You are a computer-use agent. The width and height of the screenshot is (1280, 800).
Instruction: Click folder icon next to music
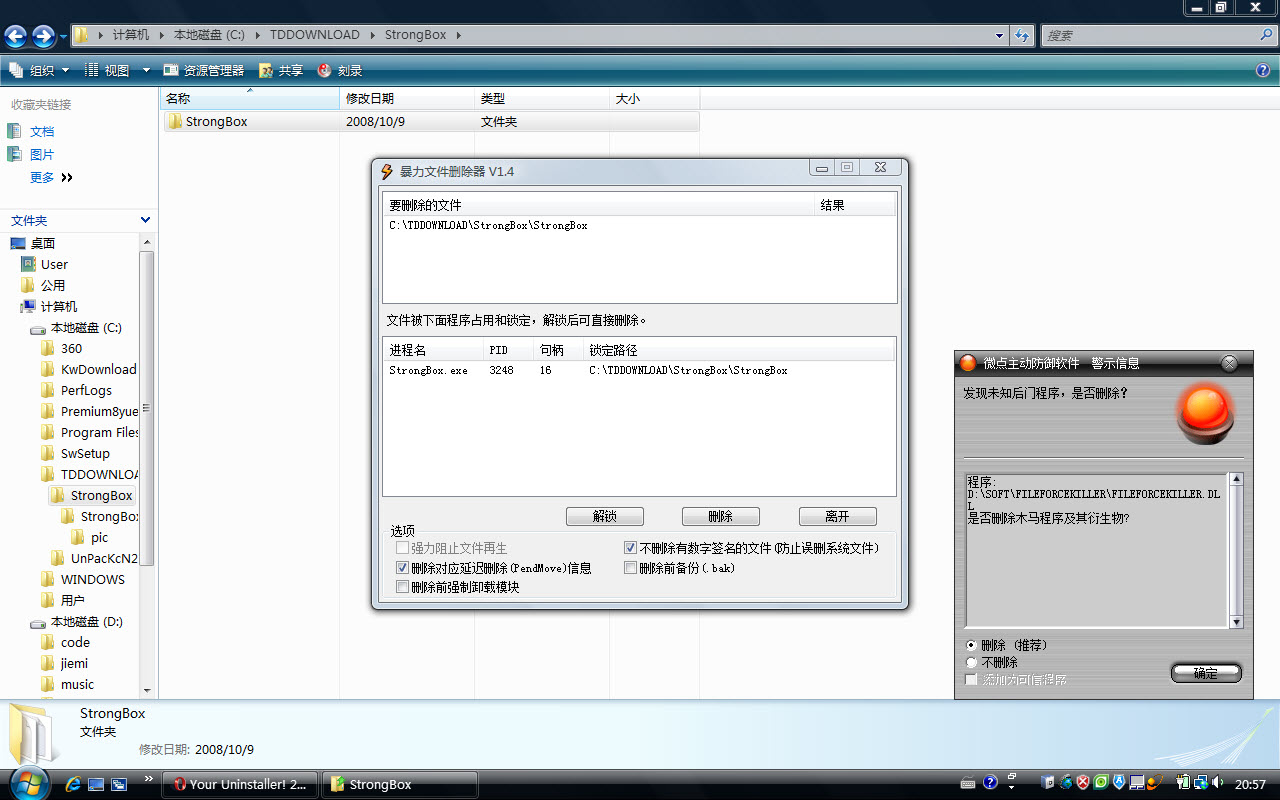pos(47,684)
